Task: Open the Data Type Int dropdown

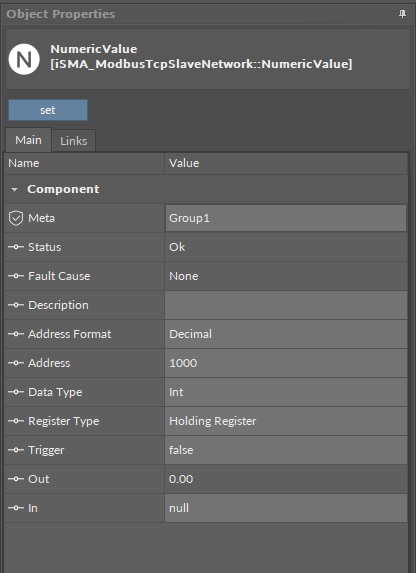Action: tap(286, 392)
